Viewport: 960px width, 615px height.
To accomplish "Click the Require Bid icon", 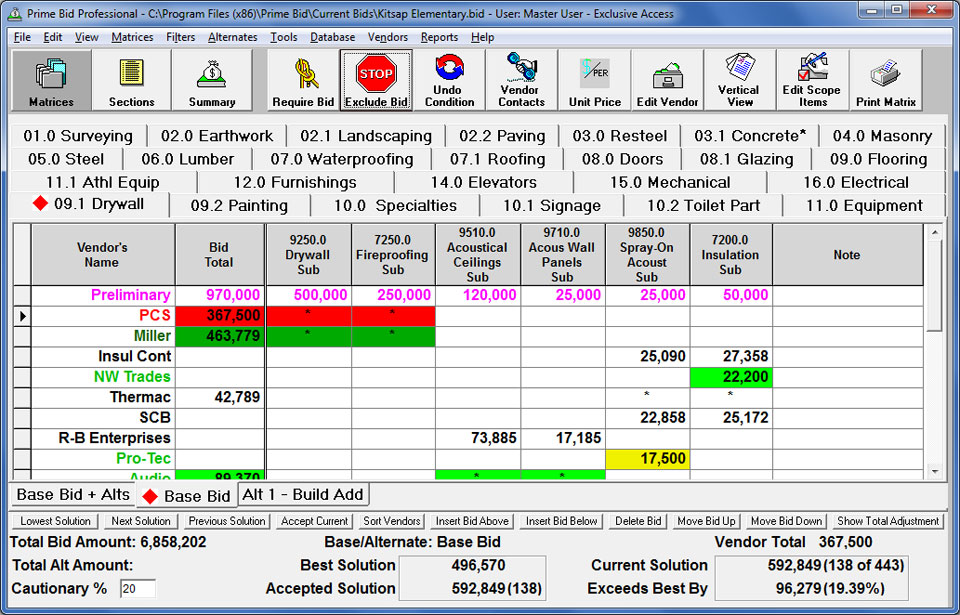I will [303, 80].
